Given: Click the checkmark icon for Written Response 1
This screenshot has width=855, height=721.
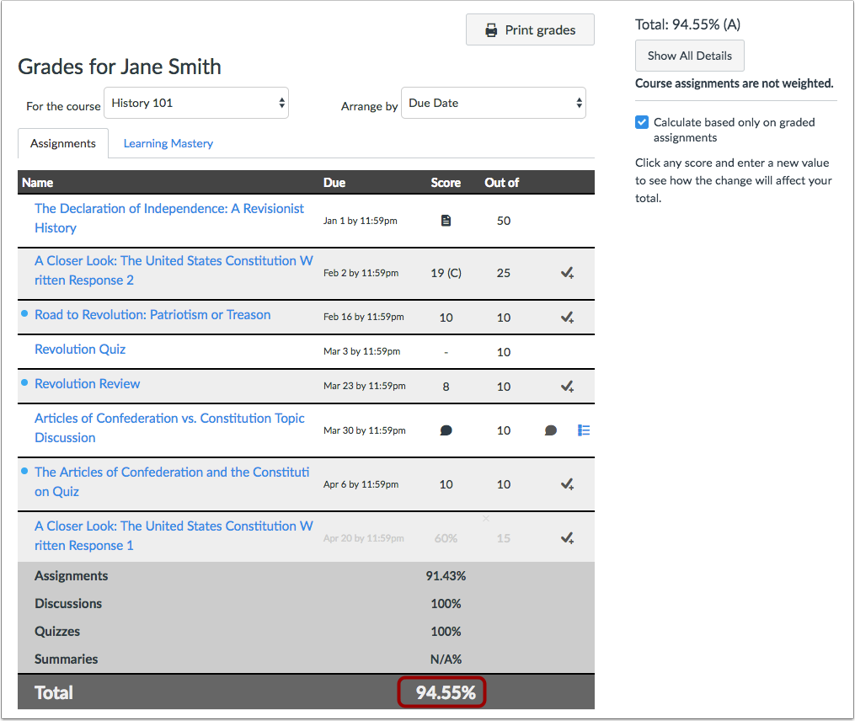Looking at the screenshot, I should pyautogui.click(x=567, y=537).
